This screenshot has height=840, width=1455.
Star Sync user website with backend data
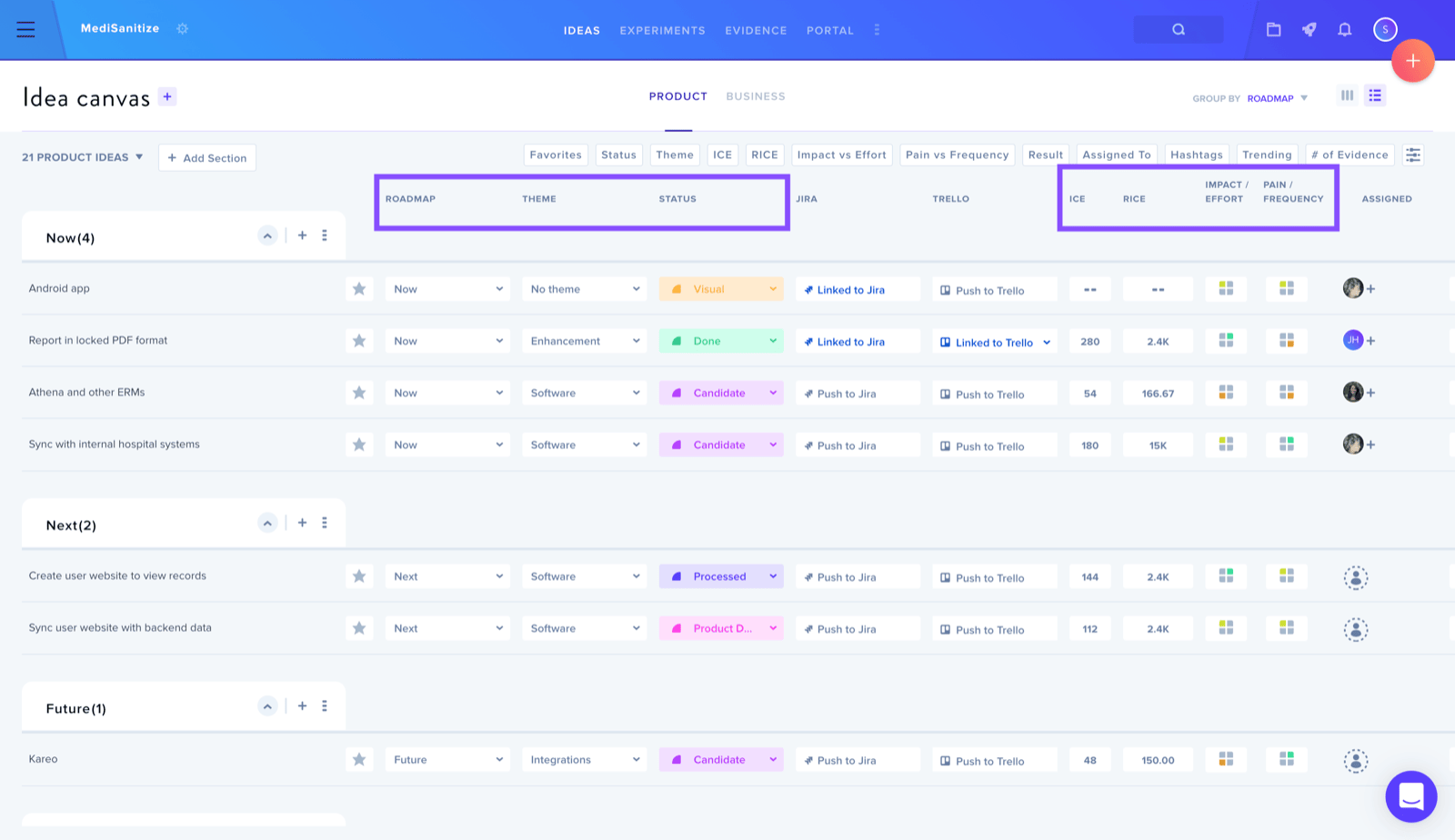coord(359,628)
